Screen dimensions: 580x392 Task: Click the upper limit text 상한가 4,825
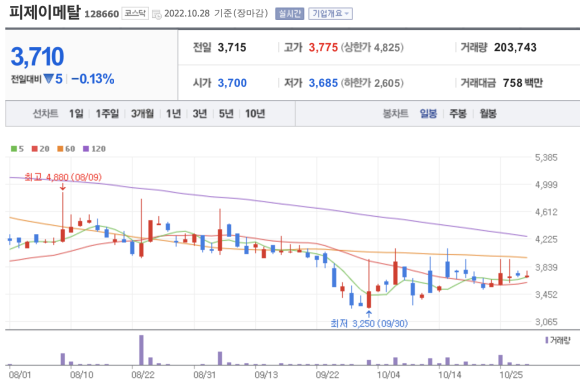pos(372,47)
